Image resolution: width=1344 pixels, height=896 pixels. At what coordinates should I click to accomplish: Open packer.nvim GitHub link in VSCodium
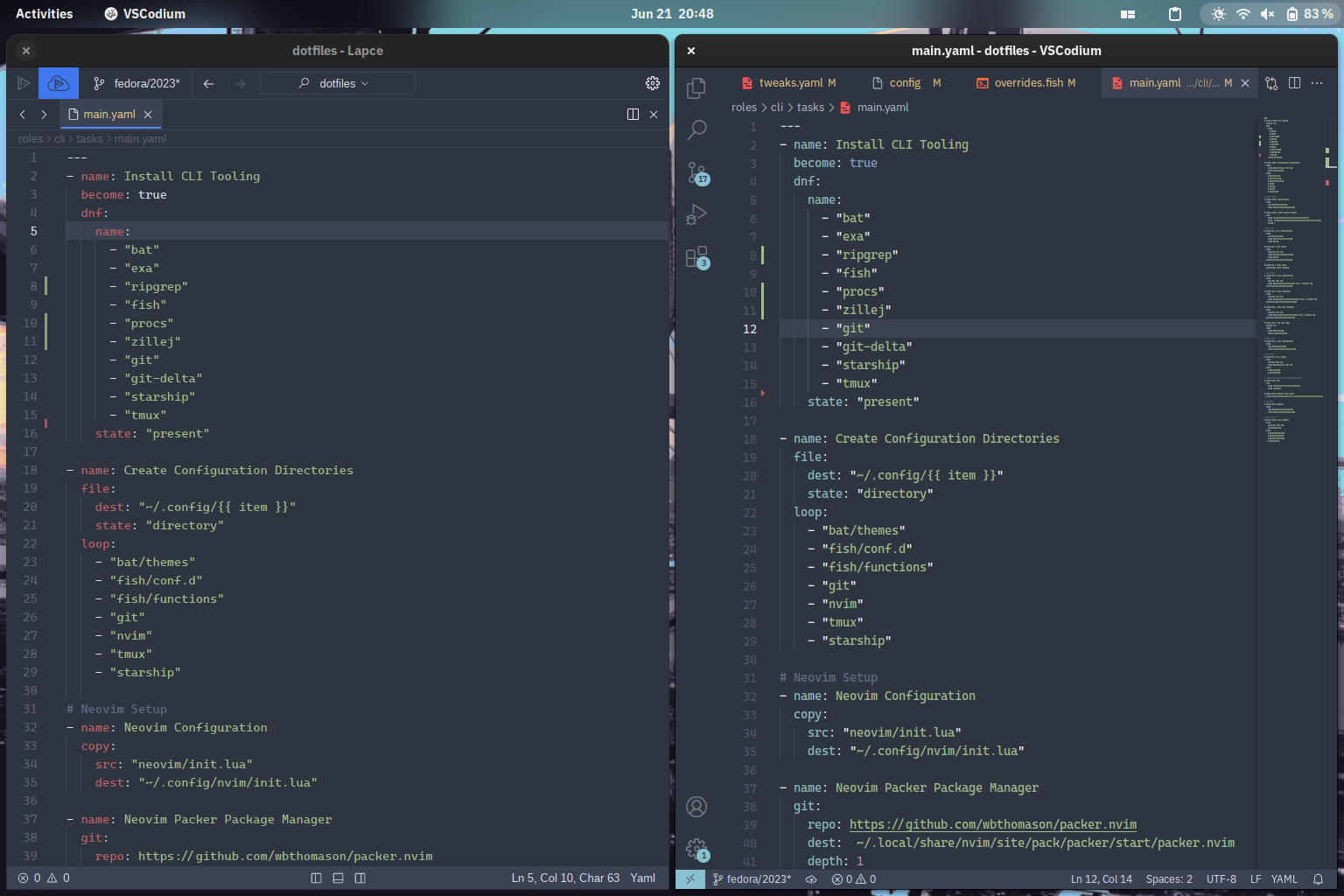[x=993, y=824]
